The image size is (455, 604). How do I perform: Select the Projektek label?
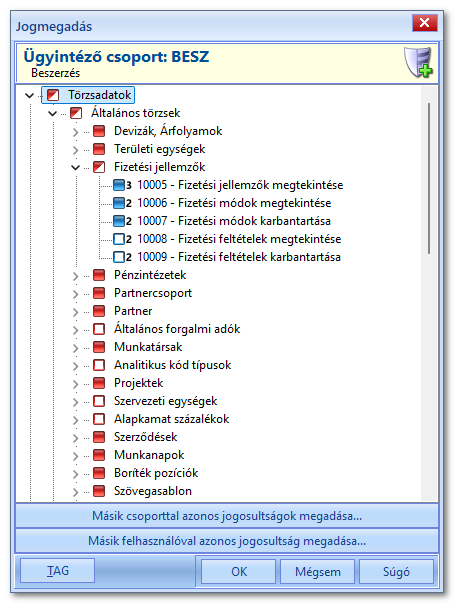[x=139, y=383]
